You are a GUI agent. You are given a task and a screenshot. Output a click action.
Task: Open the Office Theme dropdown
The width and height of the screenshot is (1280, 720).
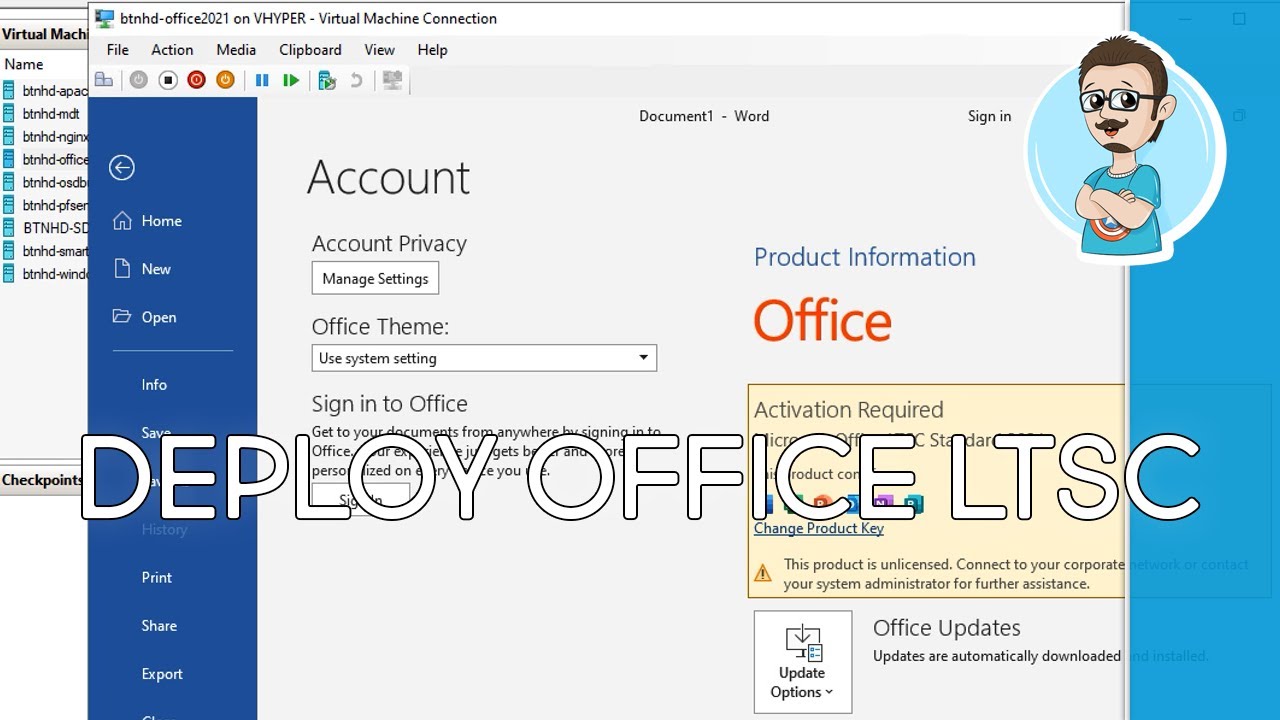click(x=484, y=358)
